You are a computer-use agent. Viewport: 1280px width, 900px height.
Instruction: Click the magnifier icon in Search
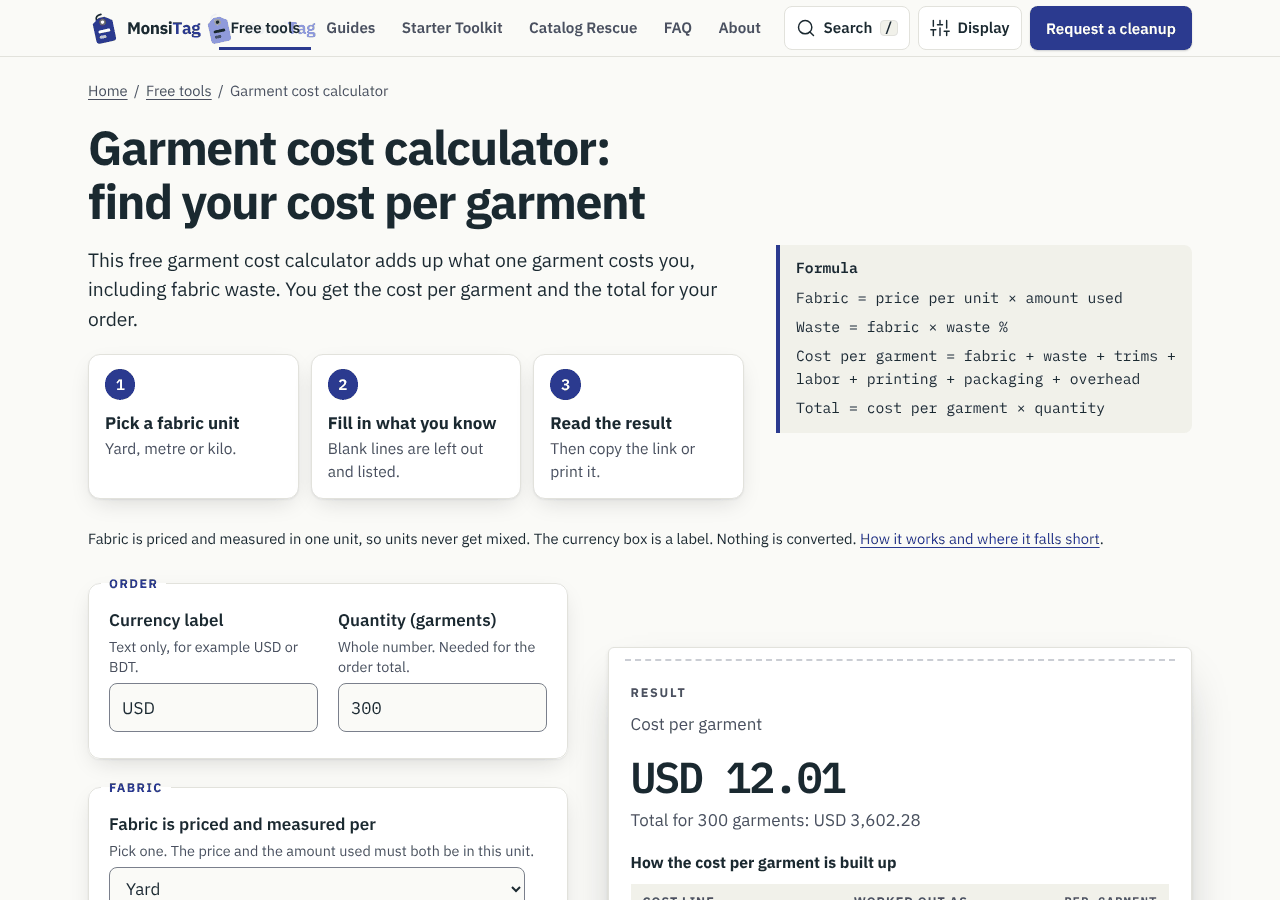pos(806,28)
